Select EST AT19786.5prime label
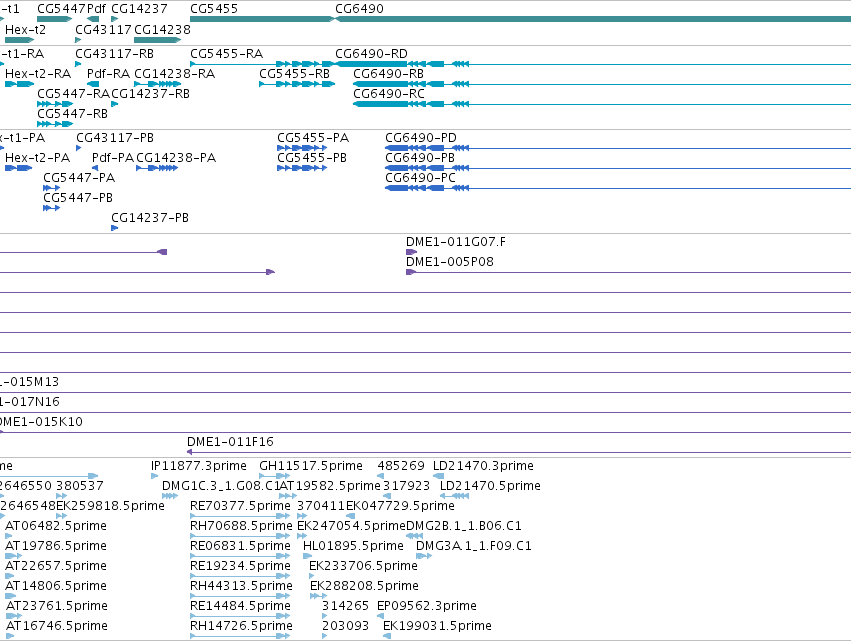The height and width of the screenshot is (641, 851). pos(56,545)
